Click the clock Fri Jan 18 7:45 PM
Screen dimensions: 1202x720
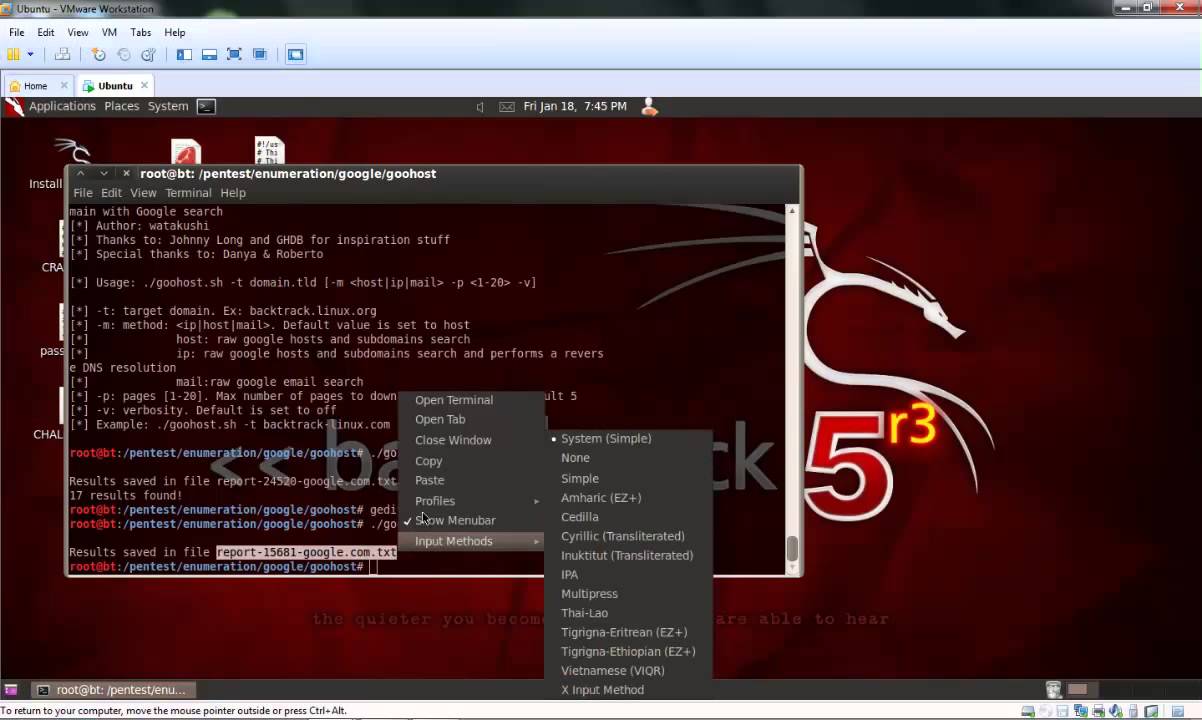[575, 106]
